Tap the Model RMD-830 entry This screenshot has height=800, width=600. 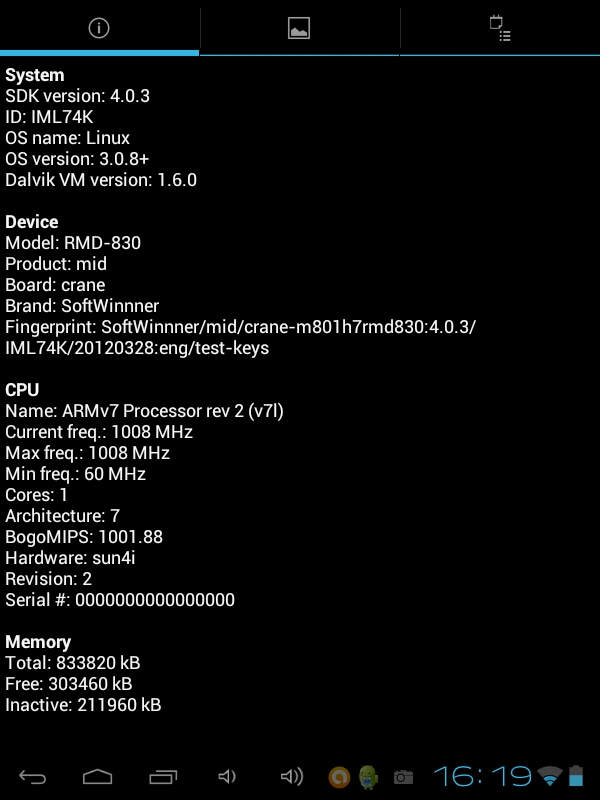73,243
